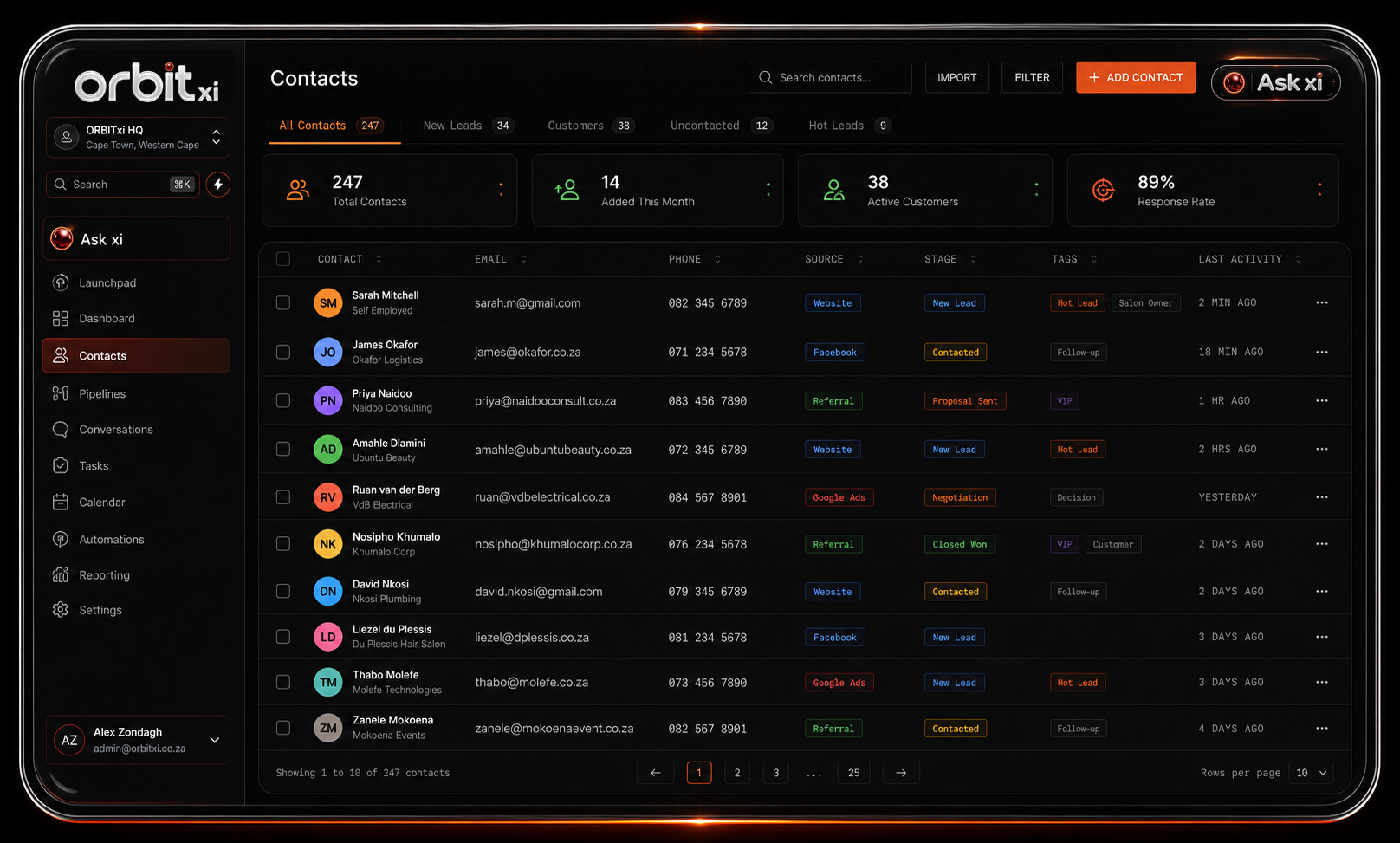This screenshot has width=1400, height=843.
Task: Tick the checkbox for Priya Naidoo
Action: [283, 400]
